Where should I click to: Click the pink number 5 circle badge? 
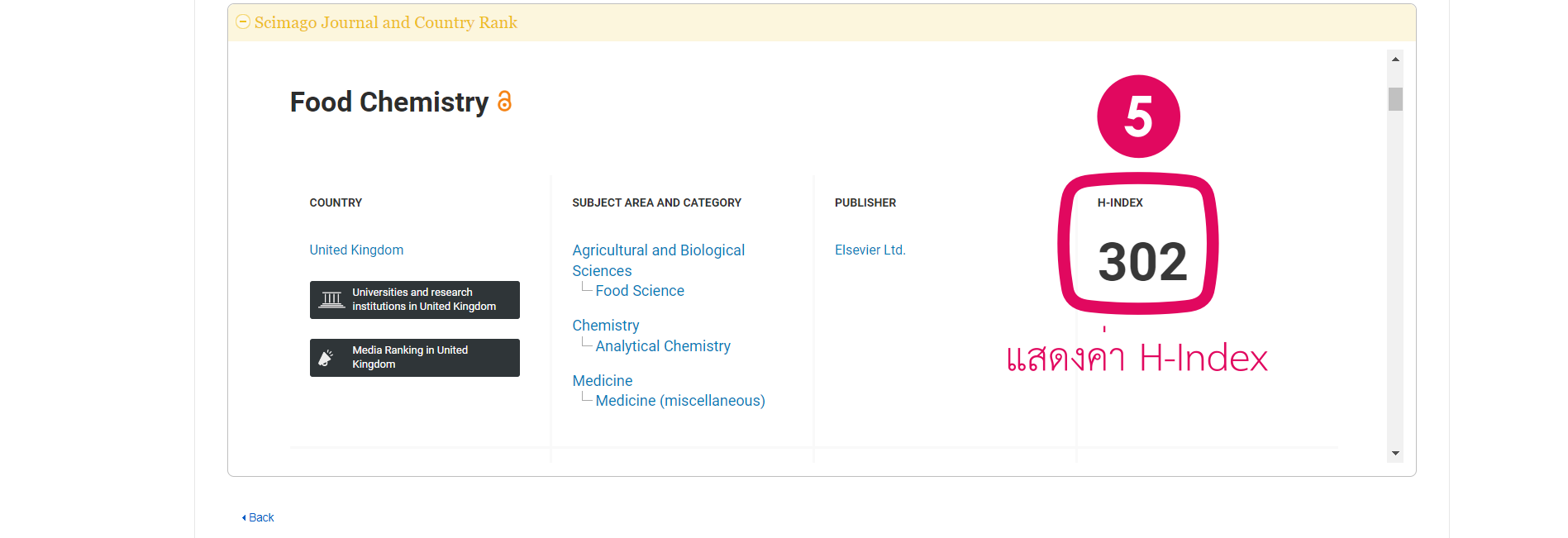(x=1138, y=117)
